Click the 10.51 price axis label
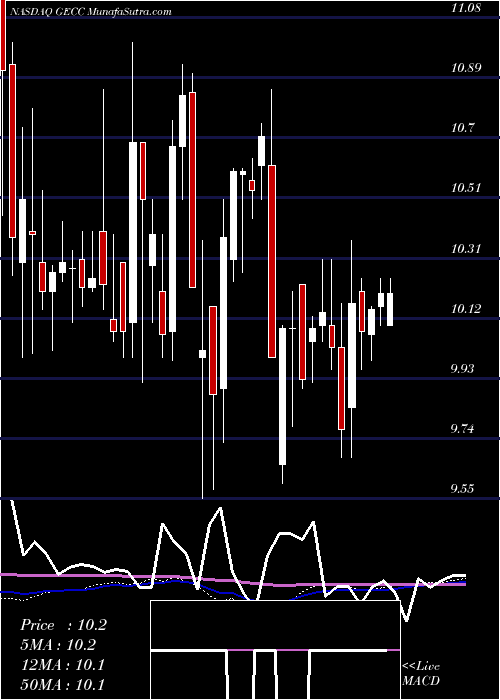 click(466, 188)
